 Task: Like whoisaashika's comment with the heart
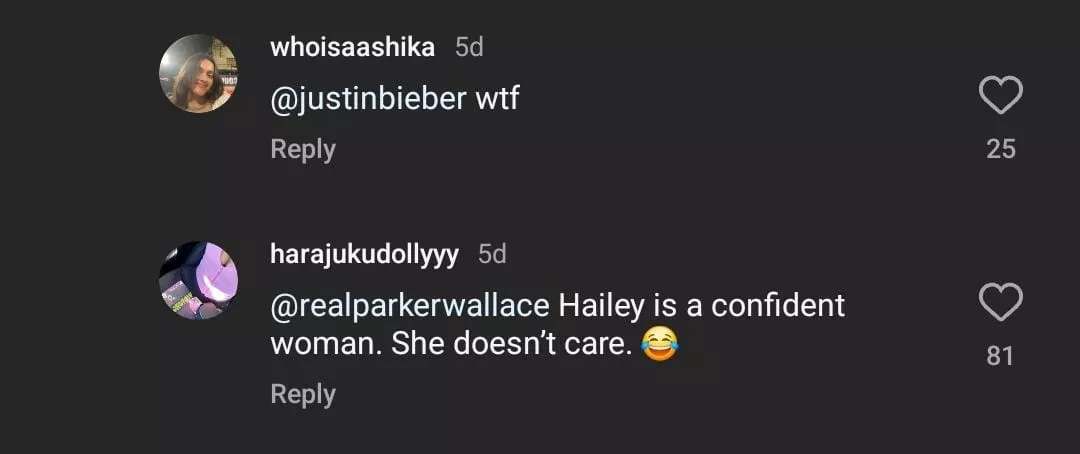(1000, 97)
